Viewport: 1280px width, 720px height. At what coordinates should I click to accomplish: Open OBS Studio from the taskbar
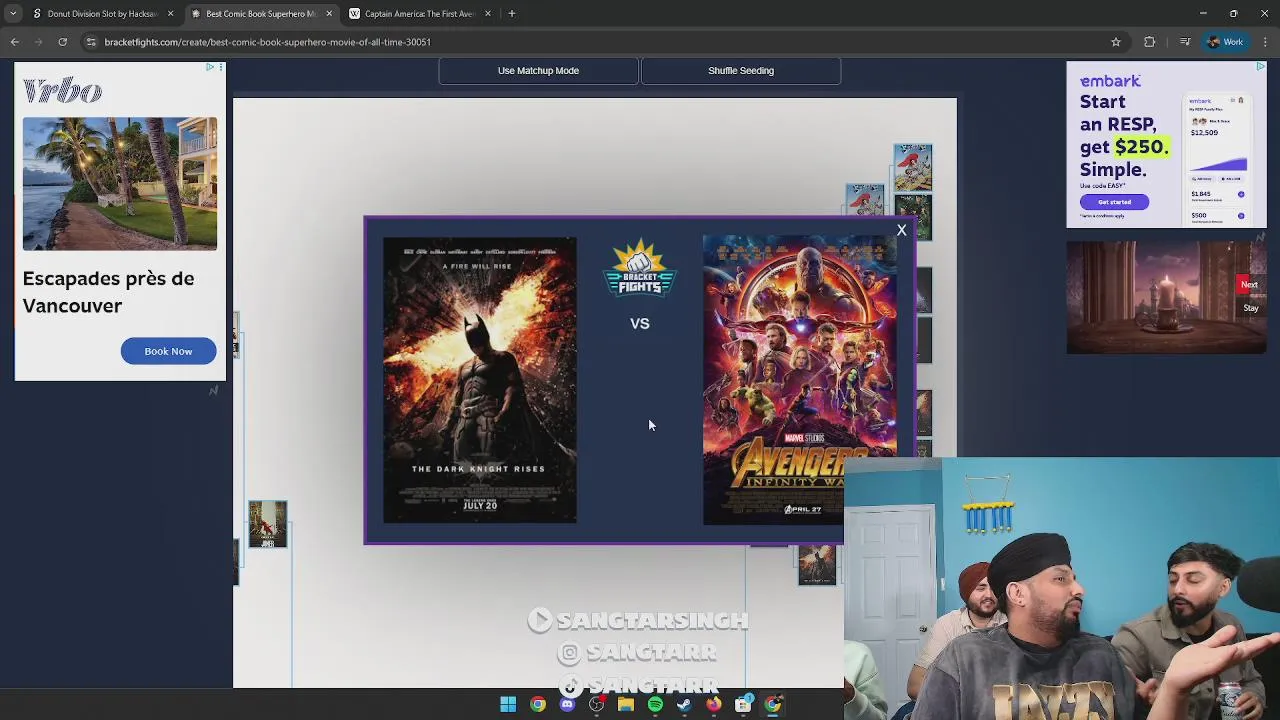(597, 705)
